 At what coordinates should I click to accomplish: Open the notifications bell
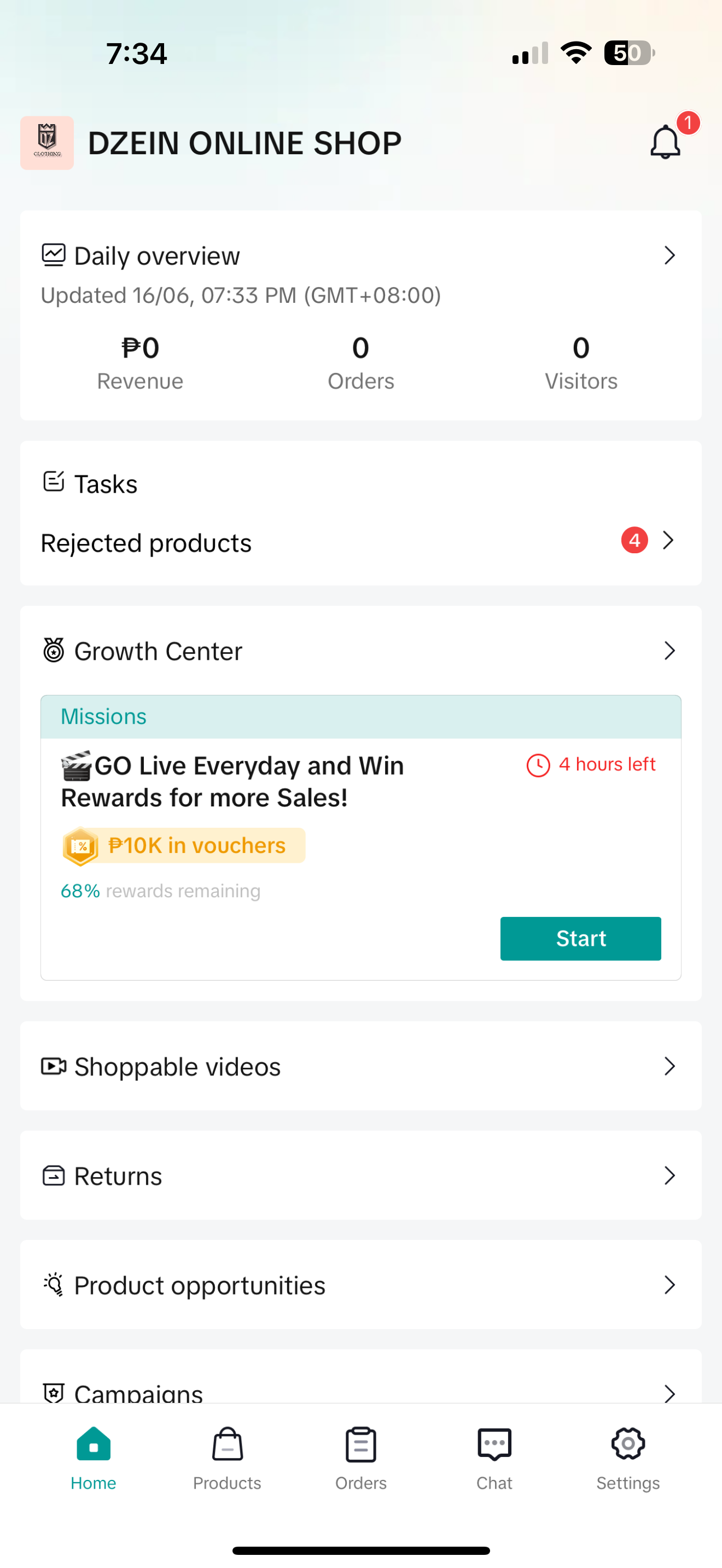pyautogui.click(x=665, y=143)
